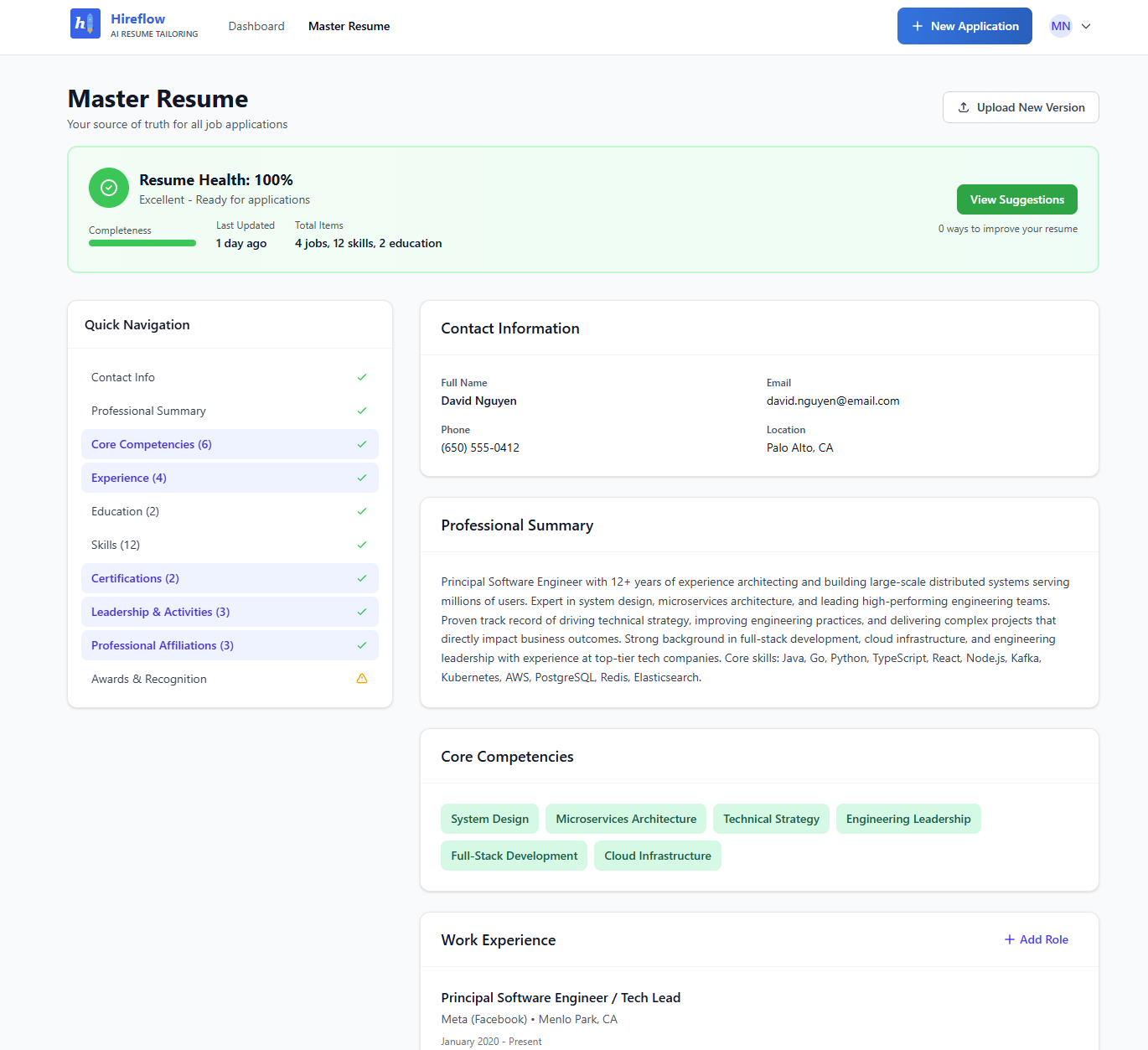Click the checkmark beside Skills (12)
1148x1050 pixels.
coord(362,545)
